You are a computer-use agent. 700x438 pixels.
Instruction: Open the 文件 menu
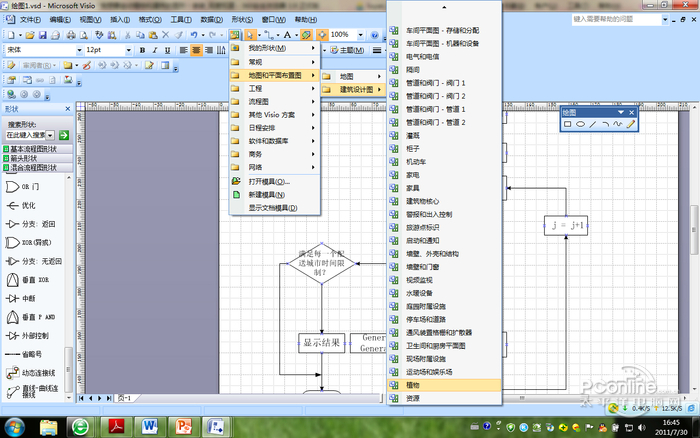click(30, 20)
